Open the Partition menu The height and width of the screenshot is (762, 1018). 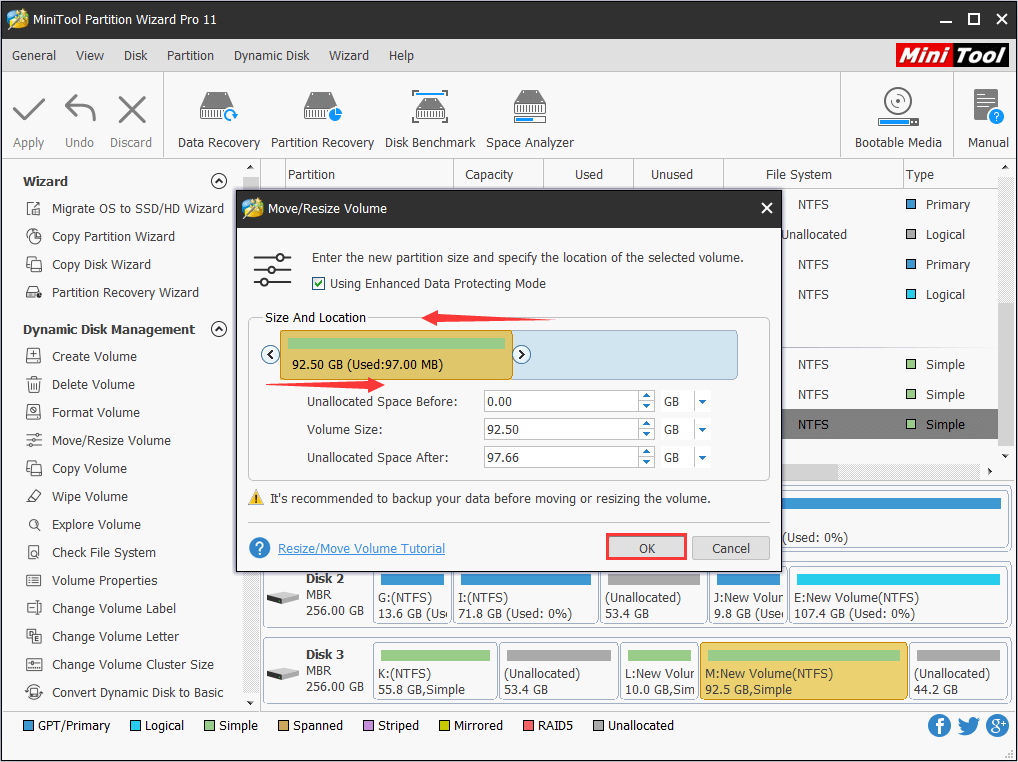(190, 55)
